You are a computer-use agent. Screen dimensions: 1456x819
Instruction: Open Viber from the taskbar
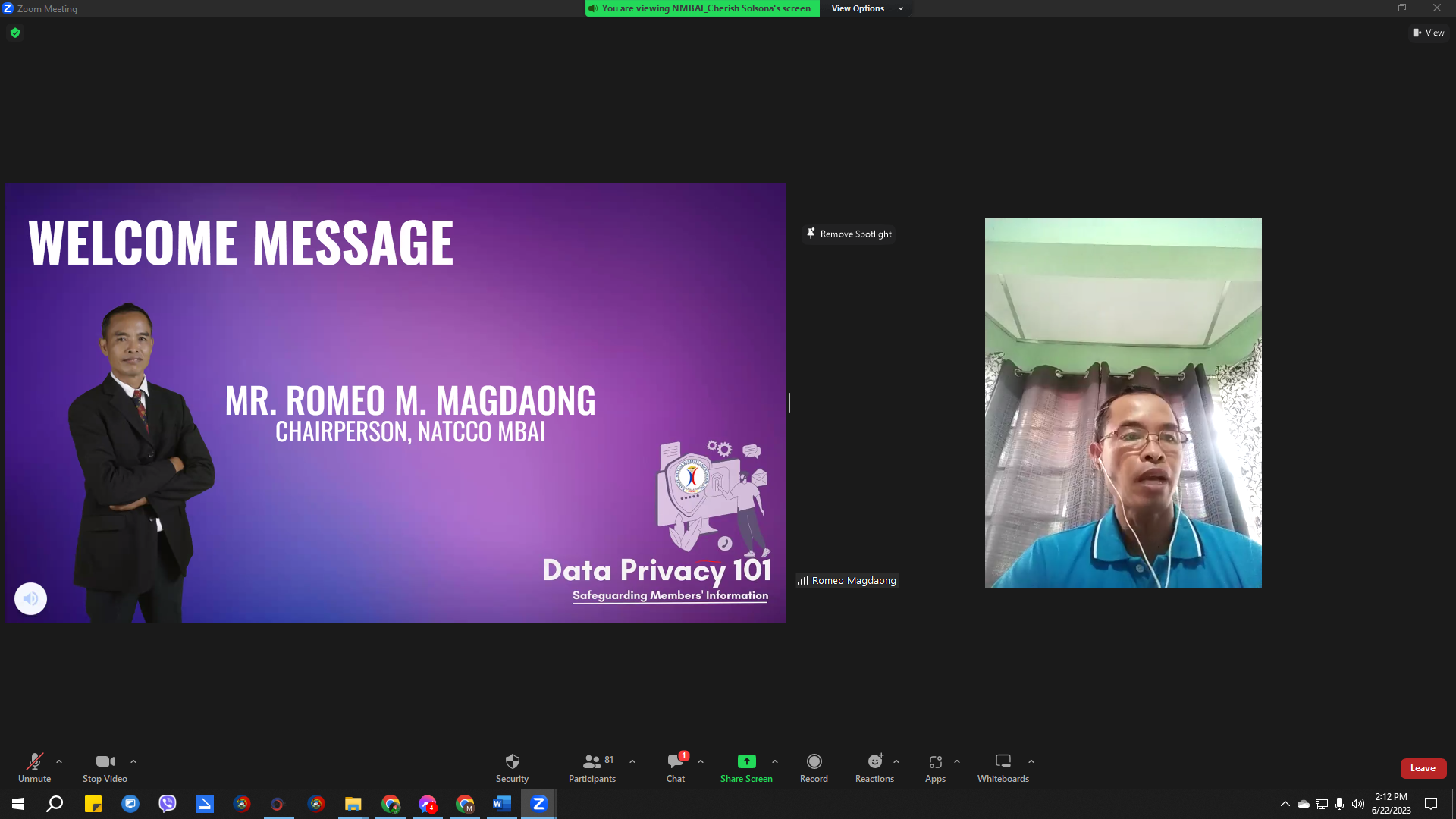point(168,804)
